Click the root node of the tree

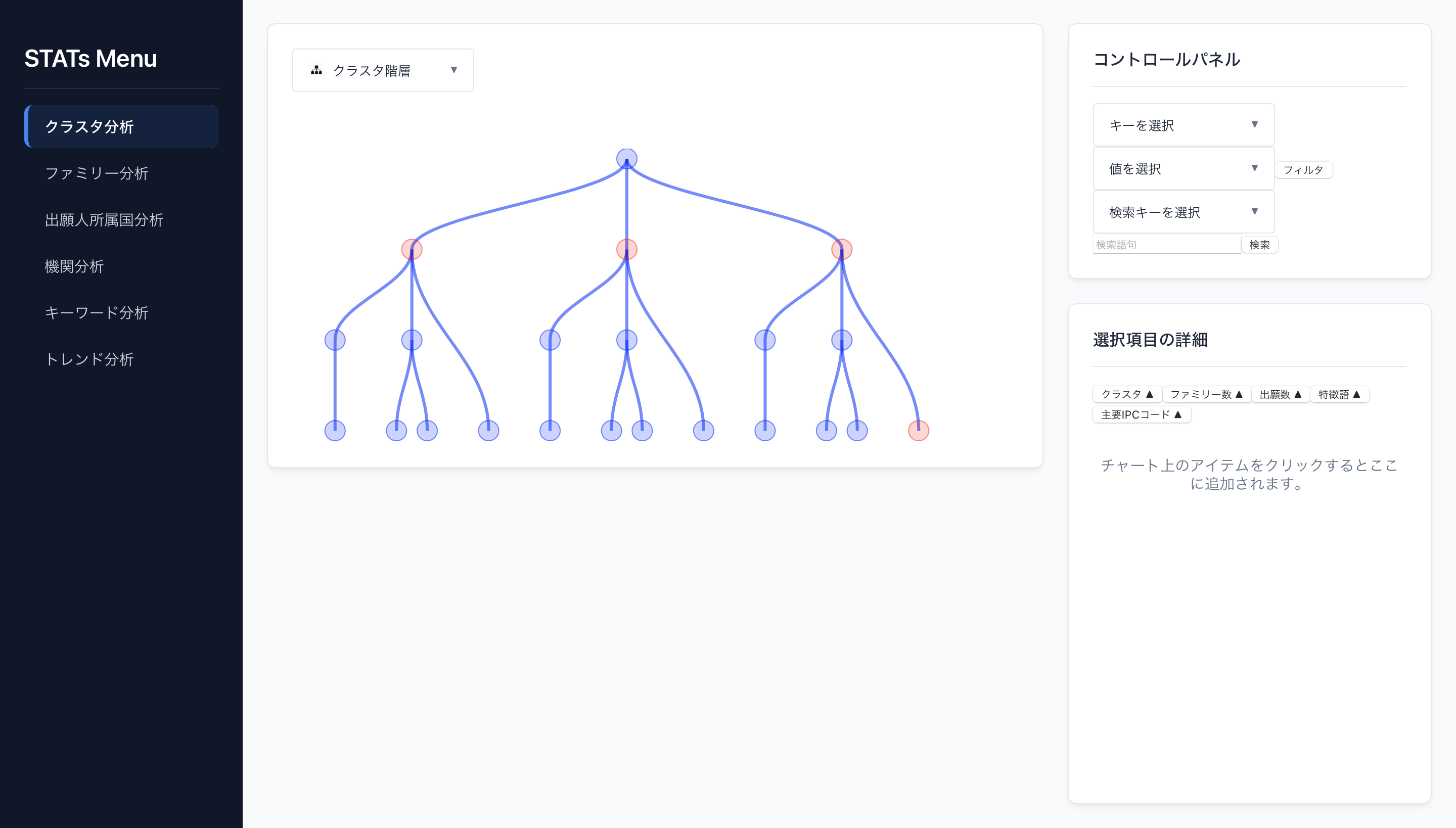[x=626, y=159]
